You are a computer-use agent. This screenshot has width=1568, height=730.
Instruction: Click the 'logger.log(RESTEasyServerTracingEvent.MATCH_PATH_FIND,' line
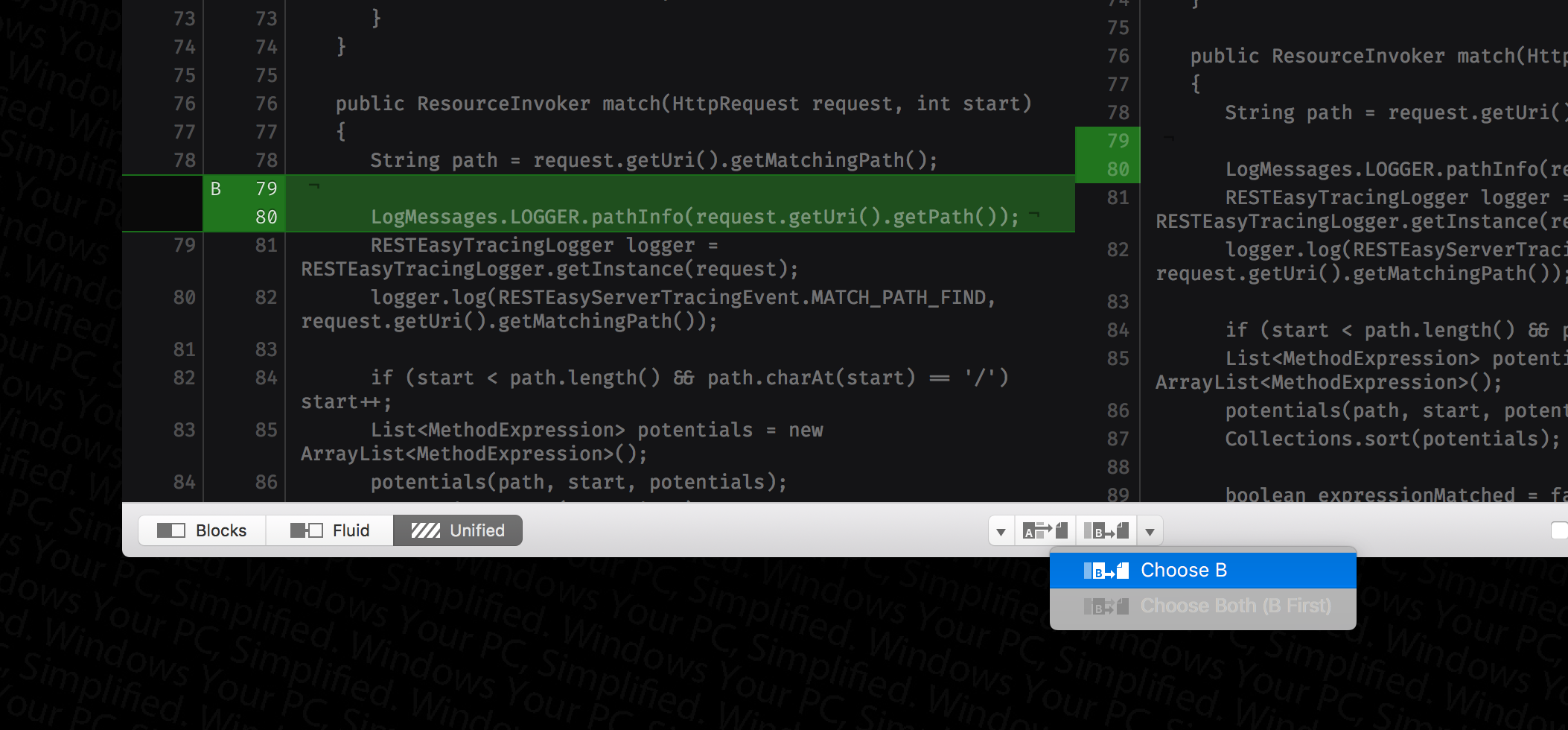pyautogui.click(x=683, y=297)
